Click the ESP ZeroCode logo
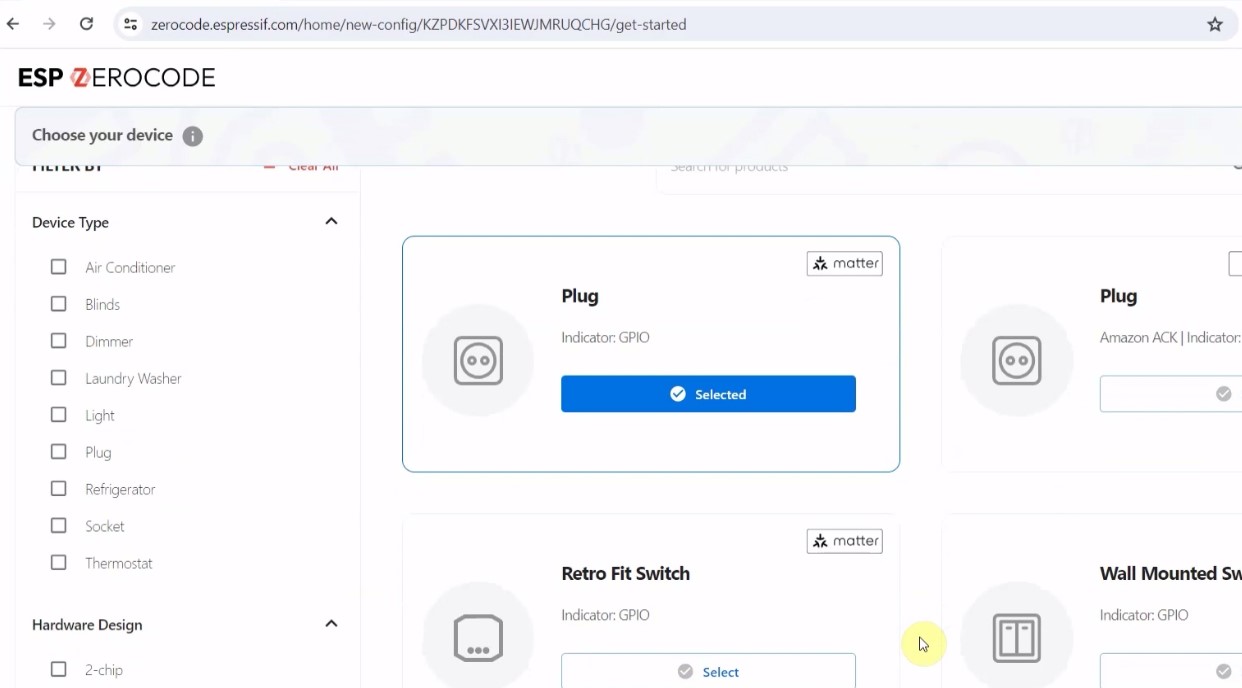Viewport: 1242px width, 688px height. [115, 77]
